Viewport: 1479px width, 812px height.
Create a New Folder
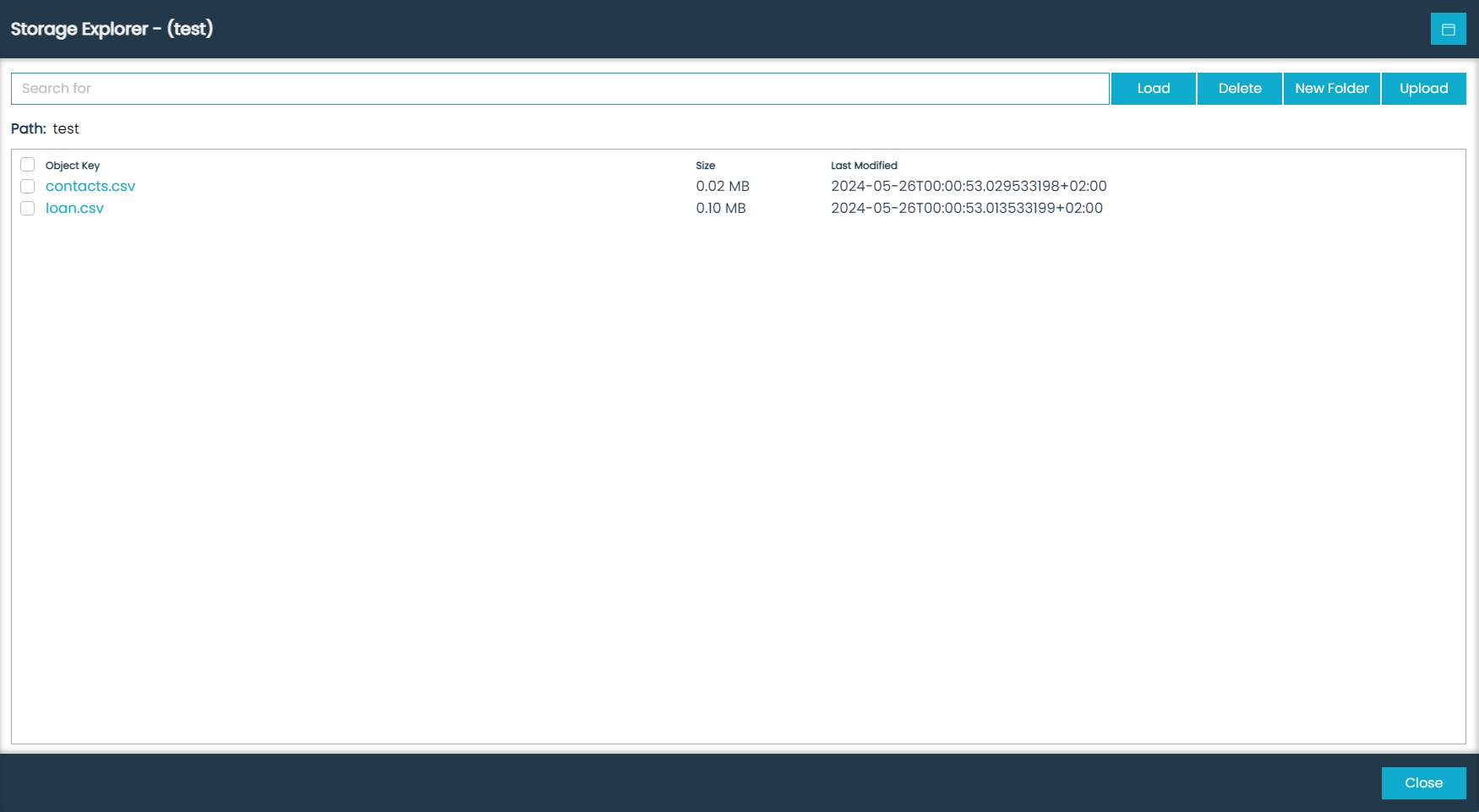tap(1331, 88)
